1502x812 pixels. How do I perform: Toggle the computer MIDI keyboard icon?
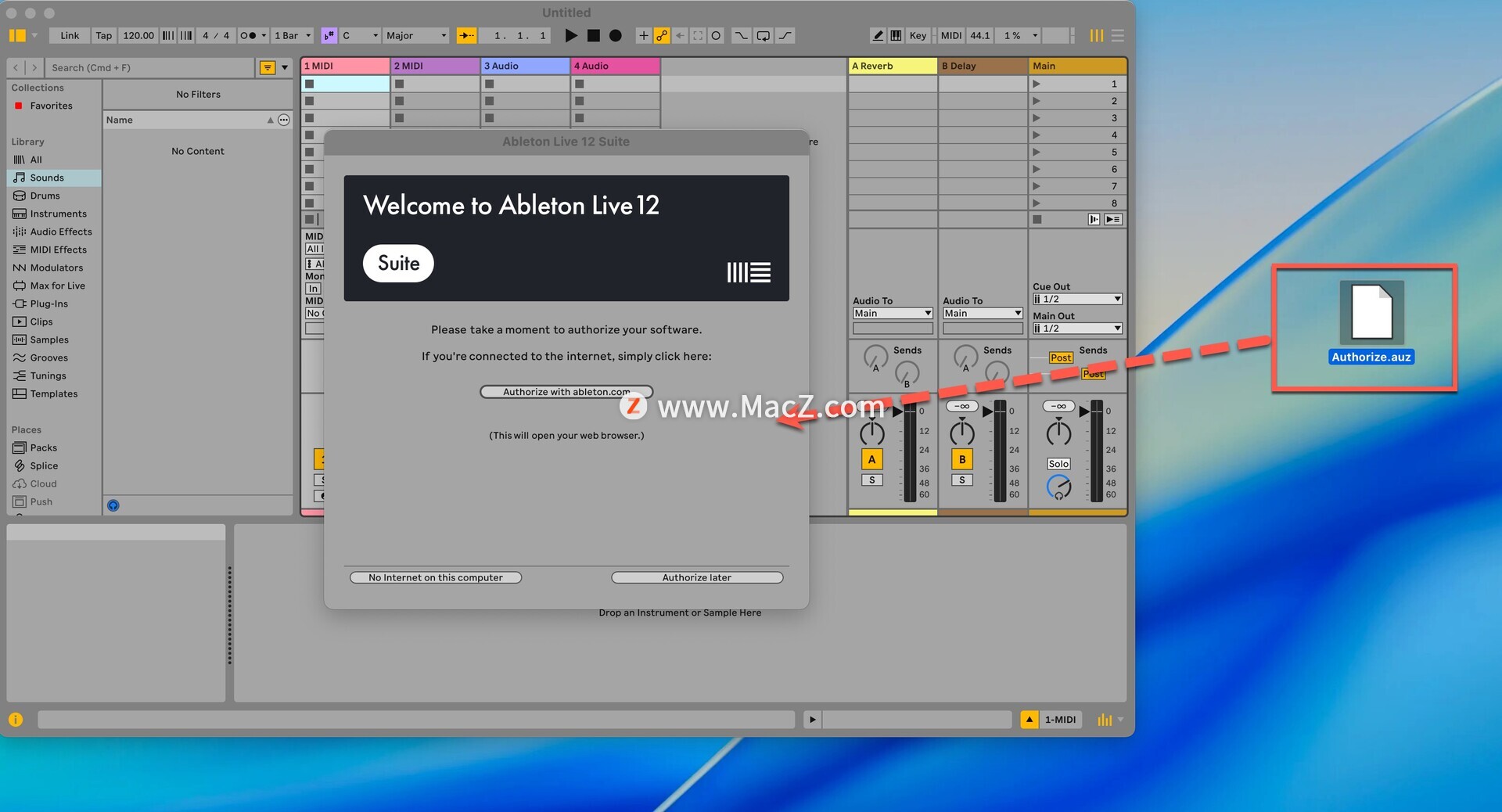pos(896,35)
